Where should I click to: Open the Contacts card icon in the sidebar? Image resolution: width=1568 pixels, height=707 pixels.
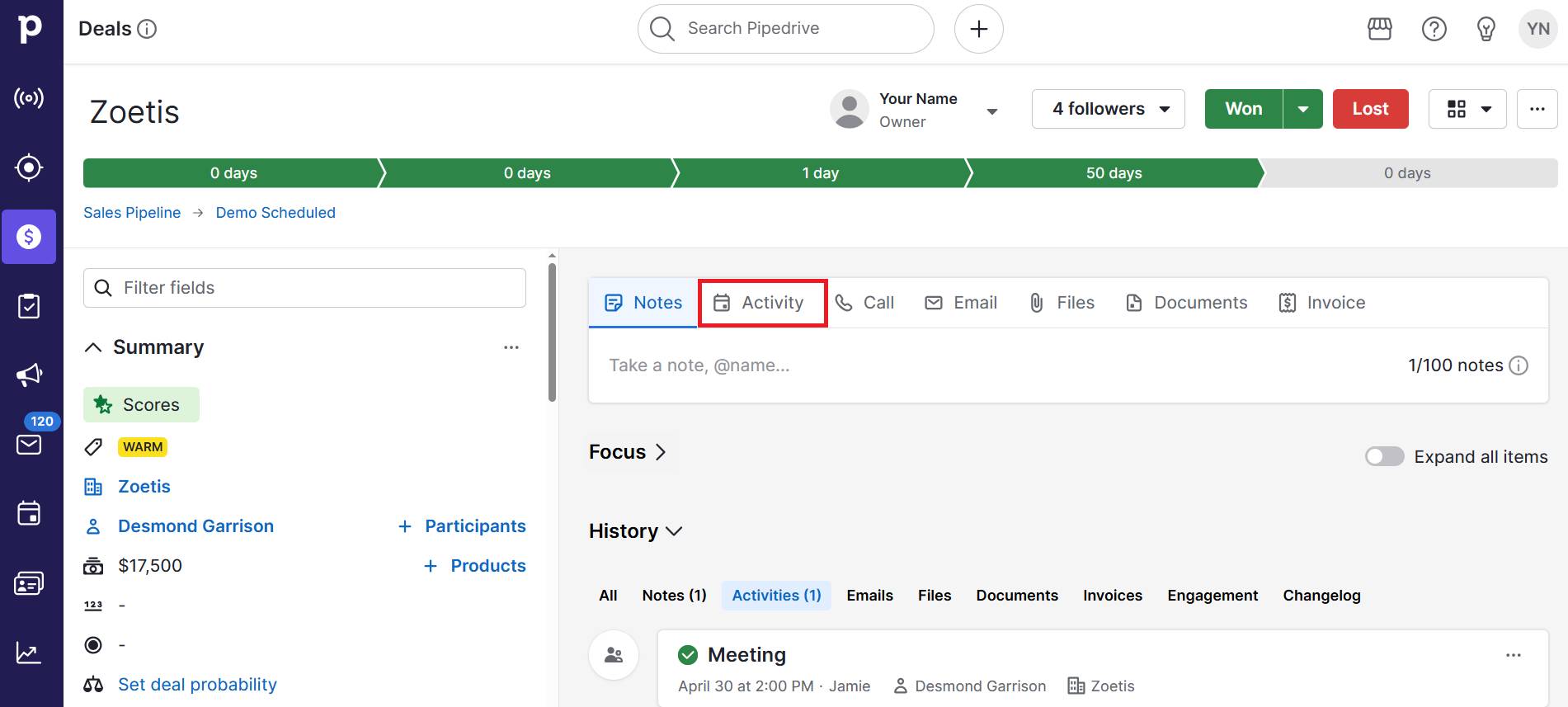[x=29, y=583]
